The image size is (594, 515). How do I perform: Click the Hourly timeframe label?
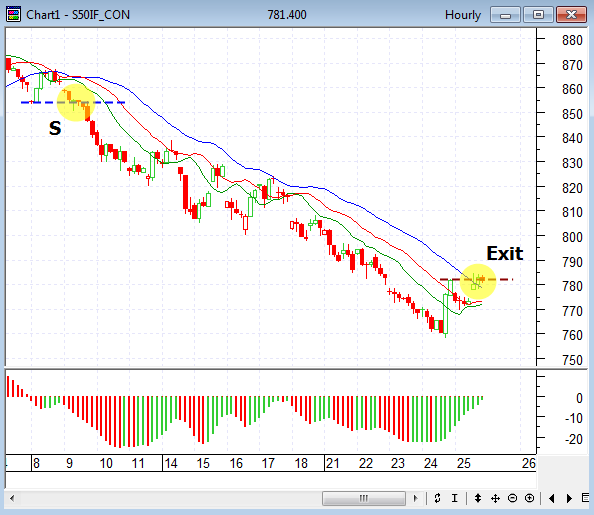point(463,15)
